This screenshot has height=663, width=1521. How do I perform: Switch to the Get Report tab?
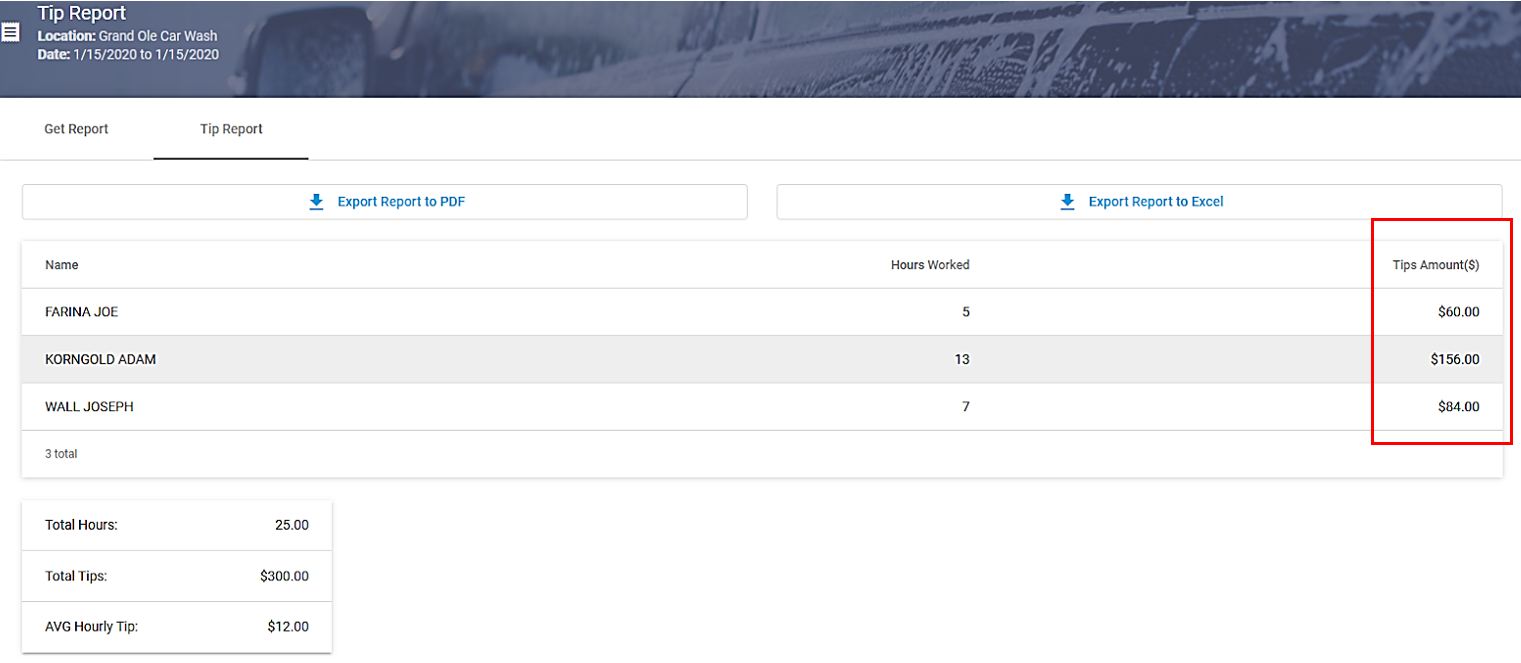[x=76, y=129]
